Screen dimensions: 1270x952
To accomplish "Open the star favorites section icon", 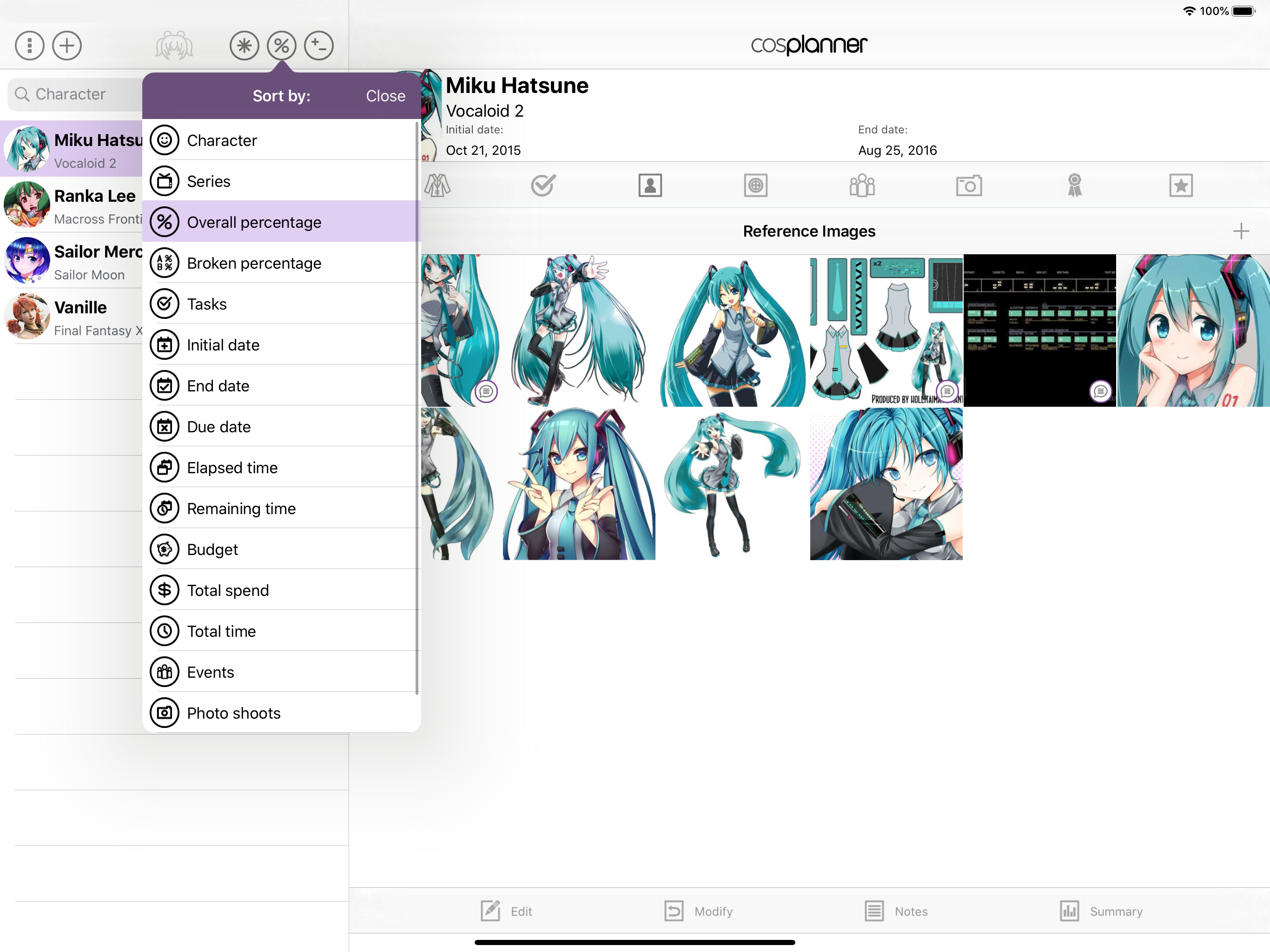I will 1180,185.
